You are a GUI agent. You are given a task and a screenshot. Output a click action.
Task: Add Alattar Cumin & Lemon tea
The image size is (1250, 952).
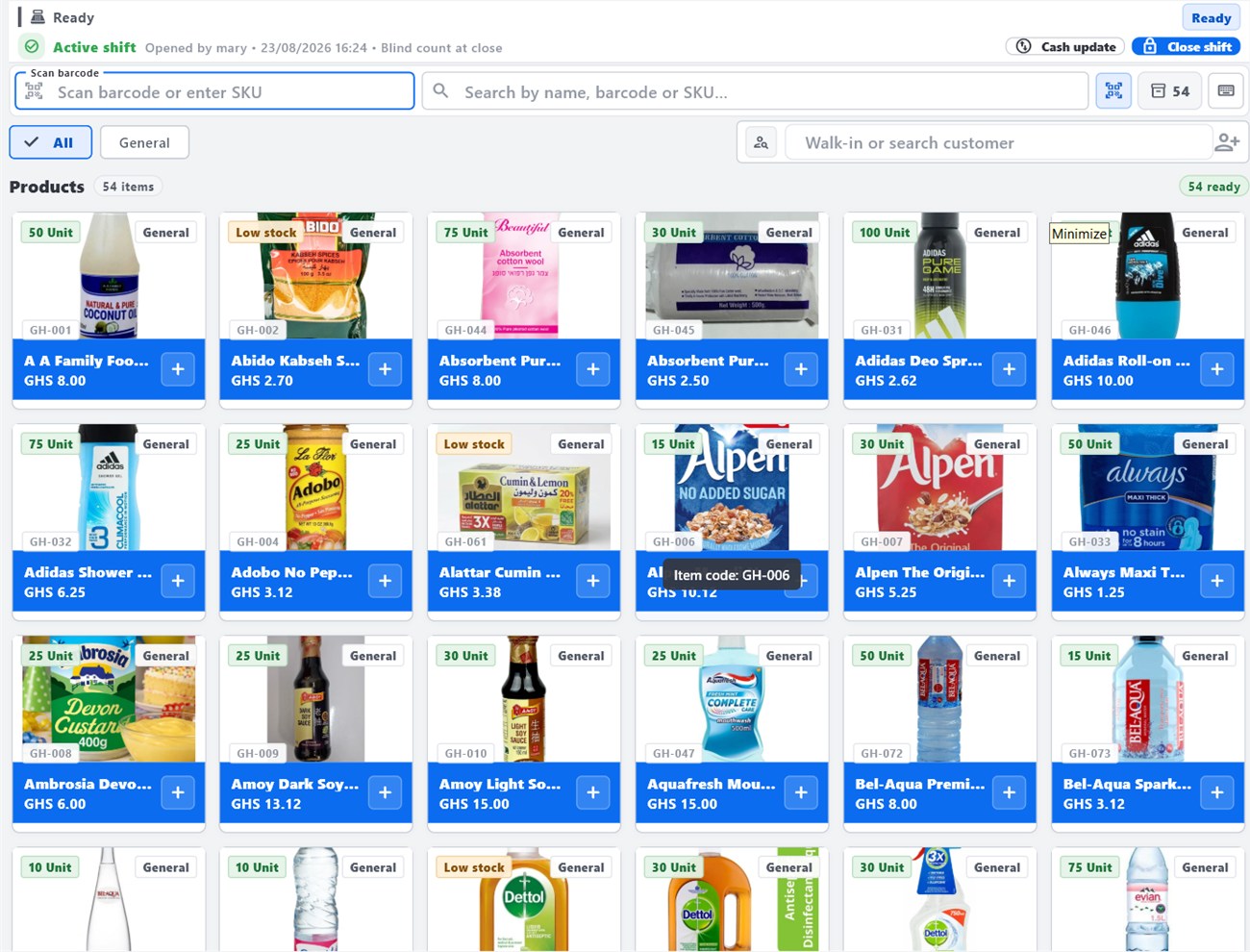[593, 581]
